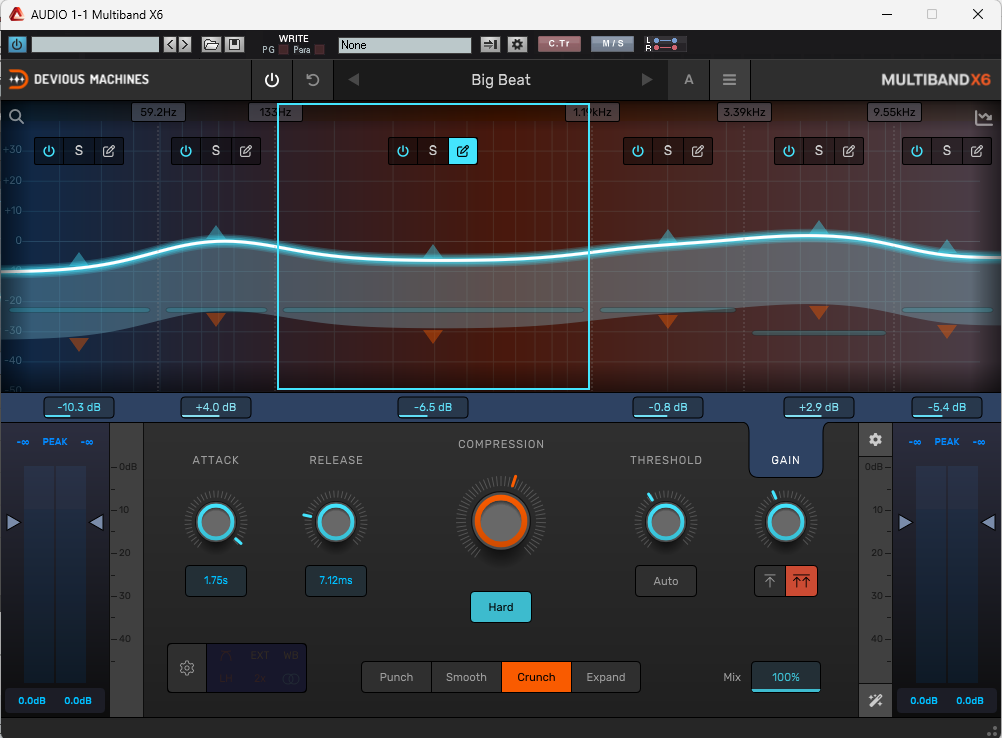Step to the previous host preset with left chevron
The height and width of the screenshot is (738, 1002).
pos(170,44)
